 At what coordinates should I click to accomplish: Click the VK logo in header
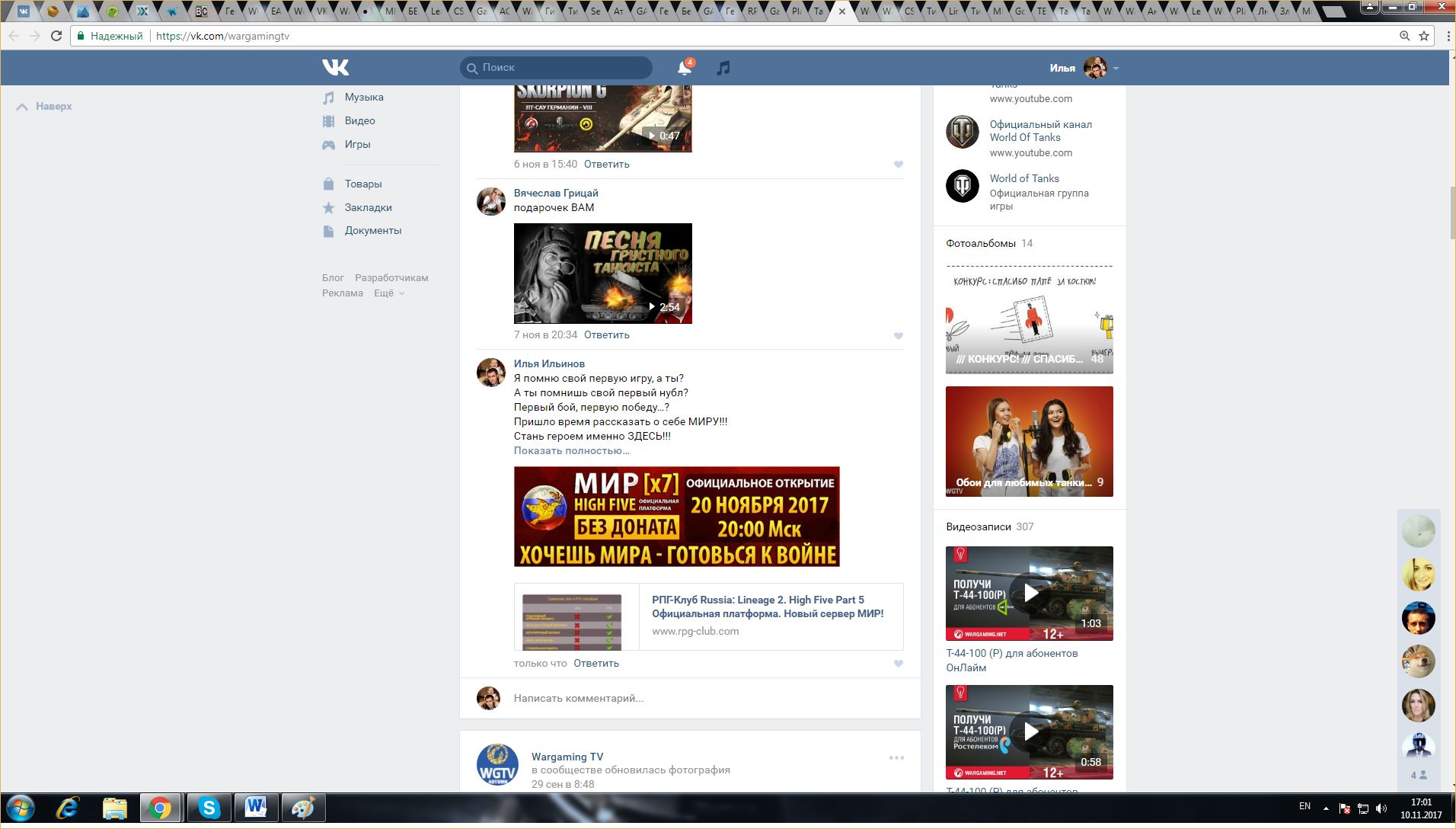tap(335, 68)
